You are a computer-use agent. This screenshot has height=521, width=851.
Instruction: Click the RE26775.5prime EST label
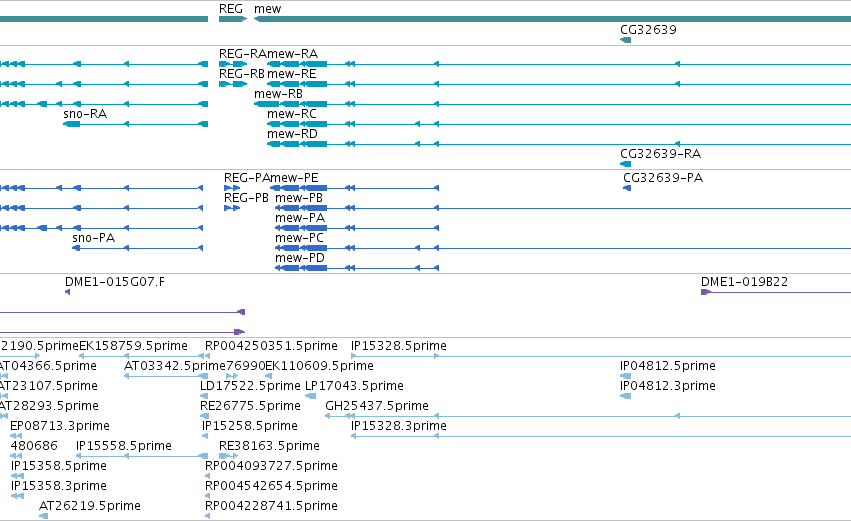pyautogui.click(x=250, y=406)
